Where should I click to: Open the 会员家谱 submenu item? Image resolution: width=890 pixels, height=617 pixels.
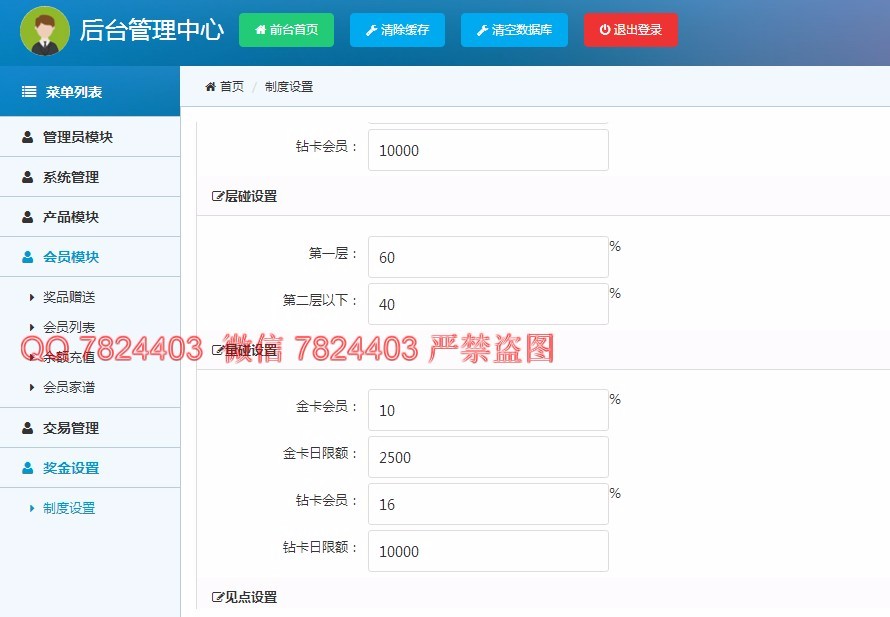(x=69, y=387)
